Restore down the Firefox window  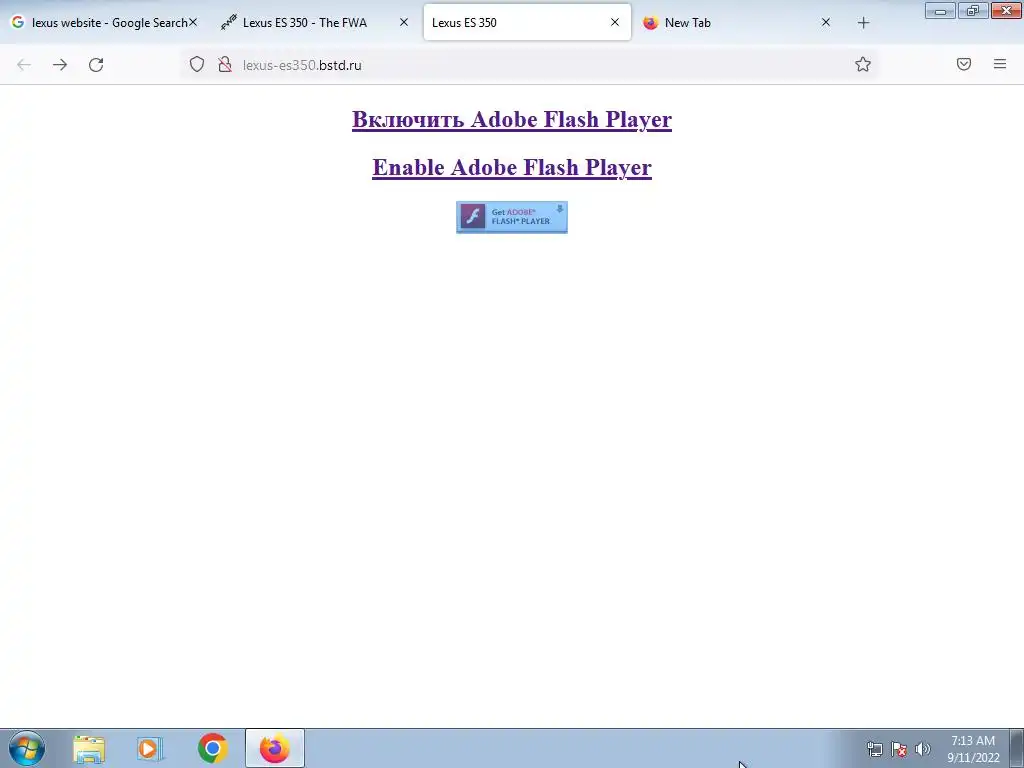click(973, 10)
